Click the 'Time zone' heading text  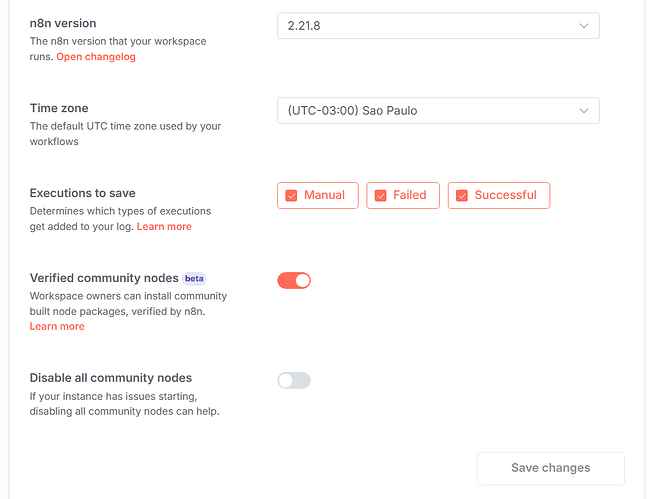click(x=59, y=108)
